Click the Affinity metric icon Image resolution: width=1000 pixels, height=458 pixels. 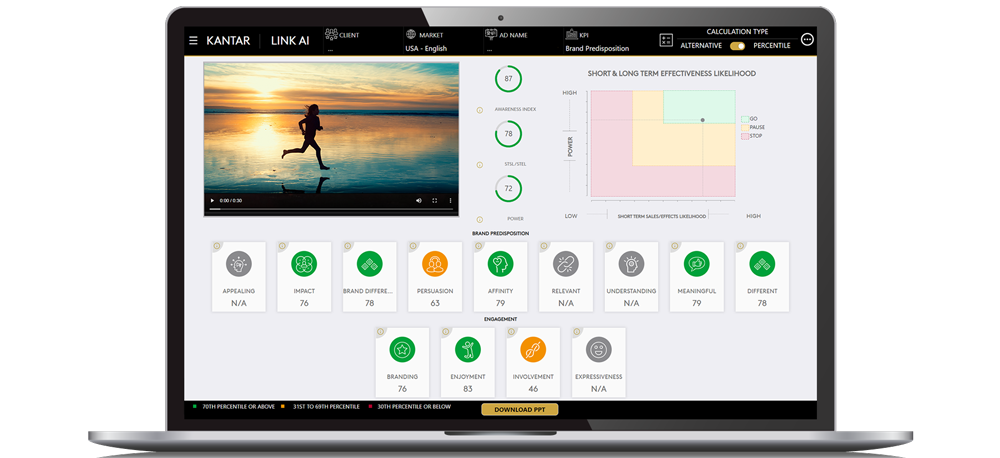[501, 263]
